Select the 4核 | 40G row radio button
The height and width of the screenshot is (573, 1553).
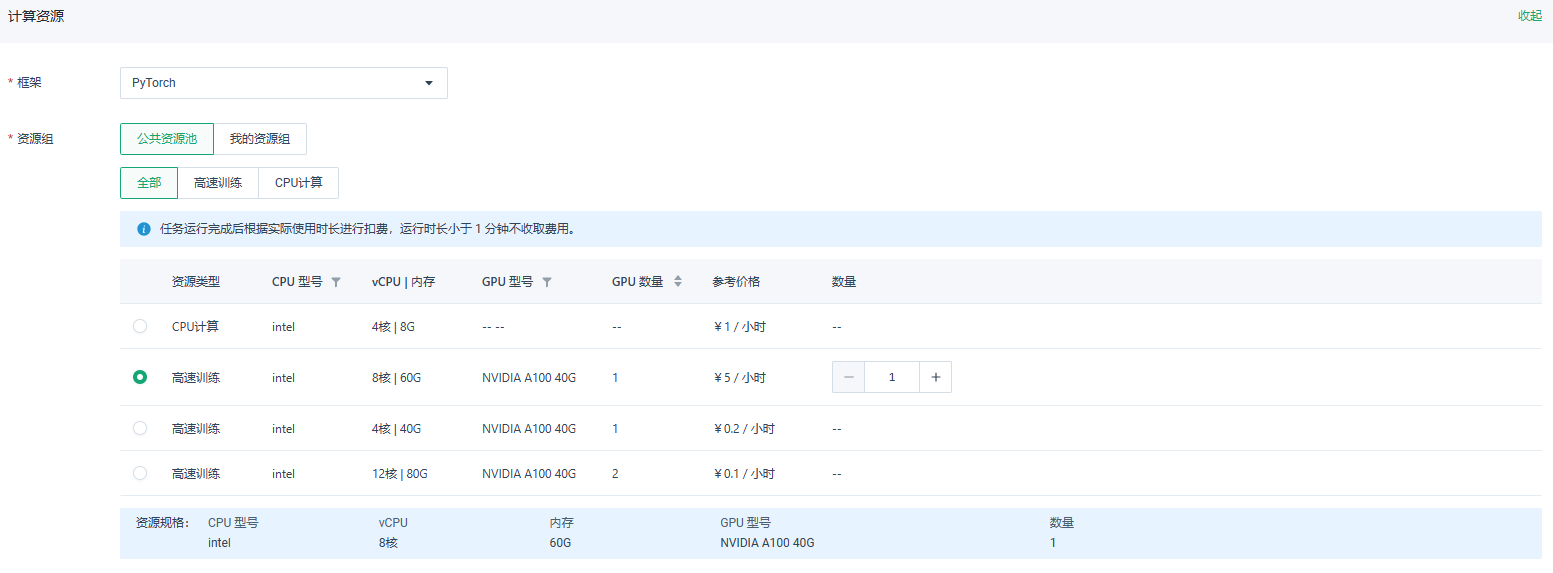pos(140,428)
